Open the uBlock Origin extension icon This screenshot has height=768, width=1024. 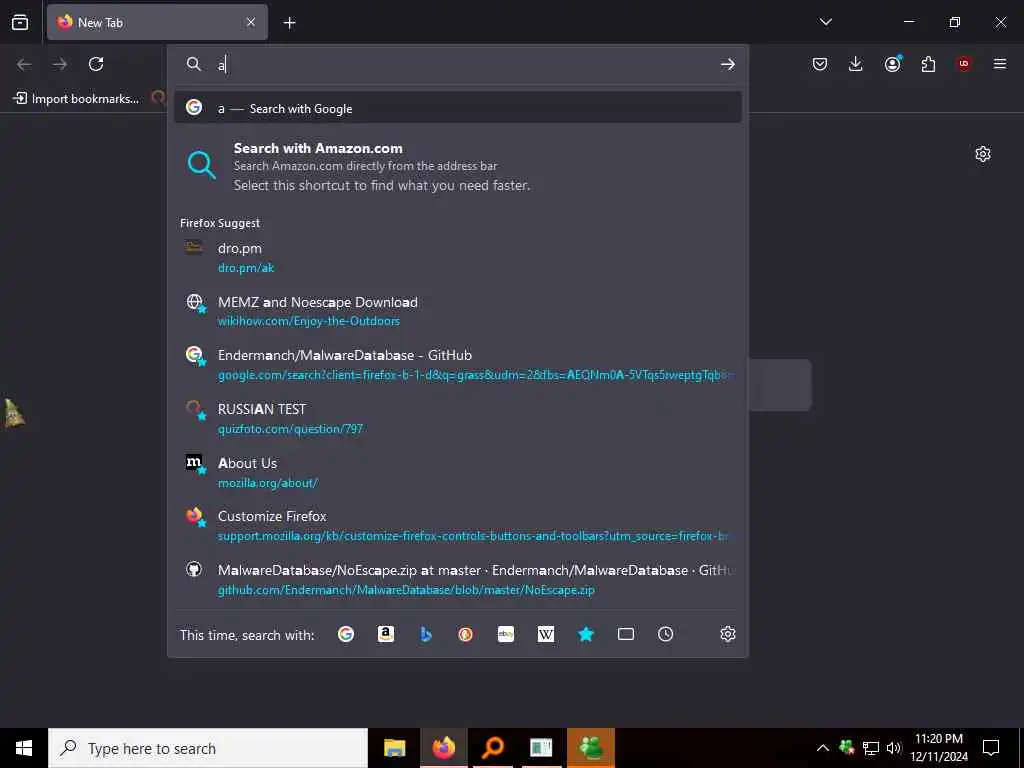click(964, 64)
